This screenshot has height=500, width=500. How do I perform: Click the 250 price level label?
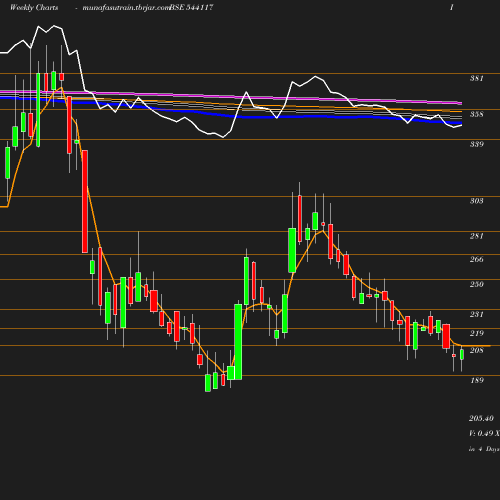click(x=477, y=284)
